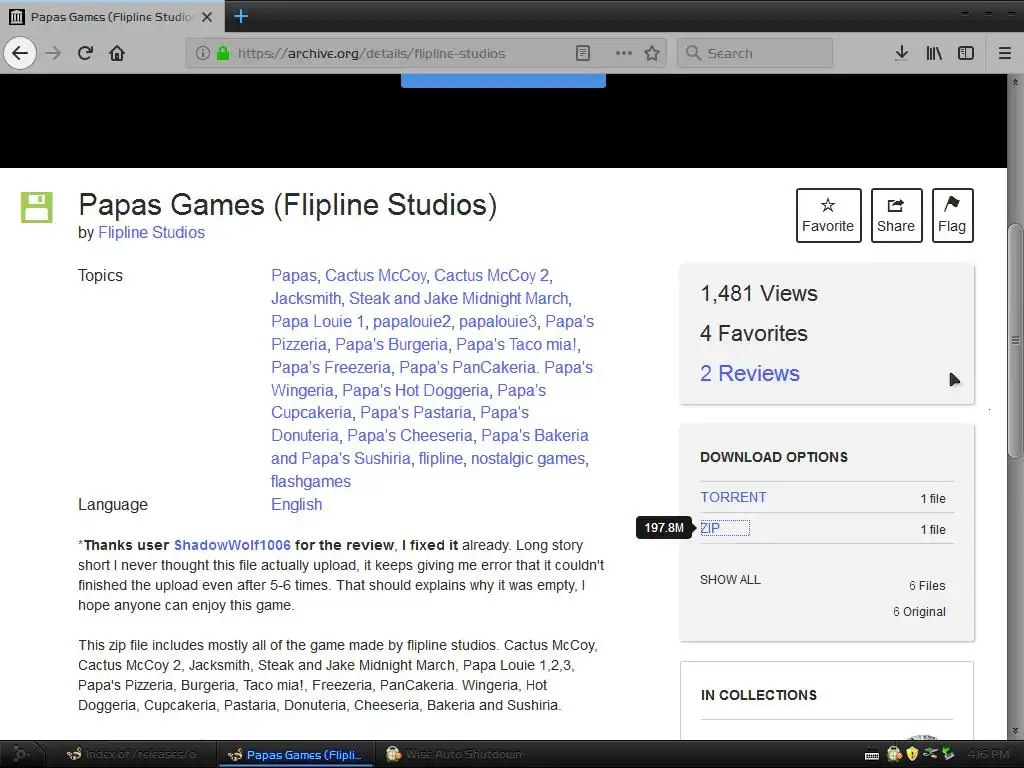
Task: Jump to the 2 Reviews section
Action: tap(750, 374)
